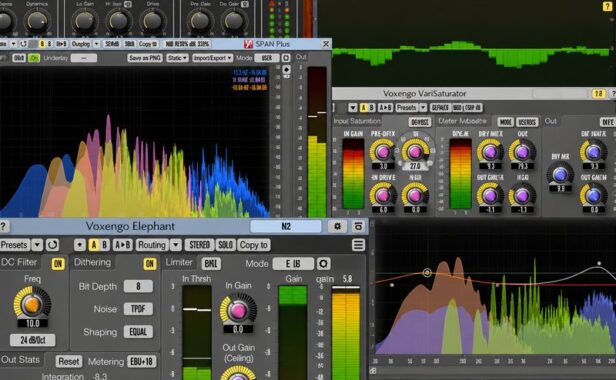Reset preset with Elephant circular arrow icon

pyautogui.click(x=52, y=245)
